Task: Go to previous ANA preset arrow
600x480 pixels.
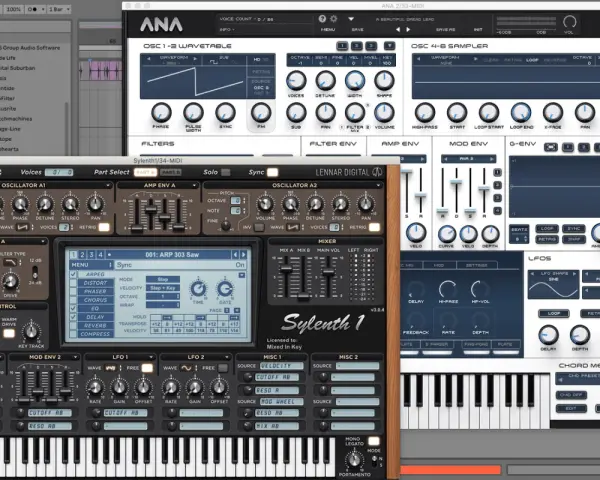Action: 398,29
